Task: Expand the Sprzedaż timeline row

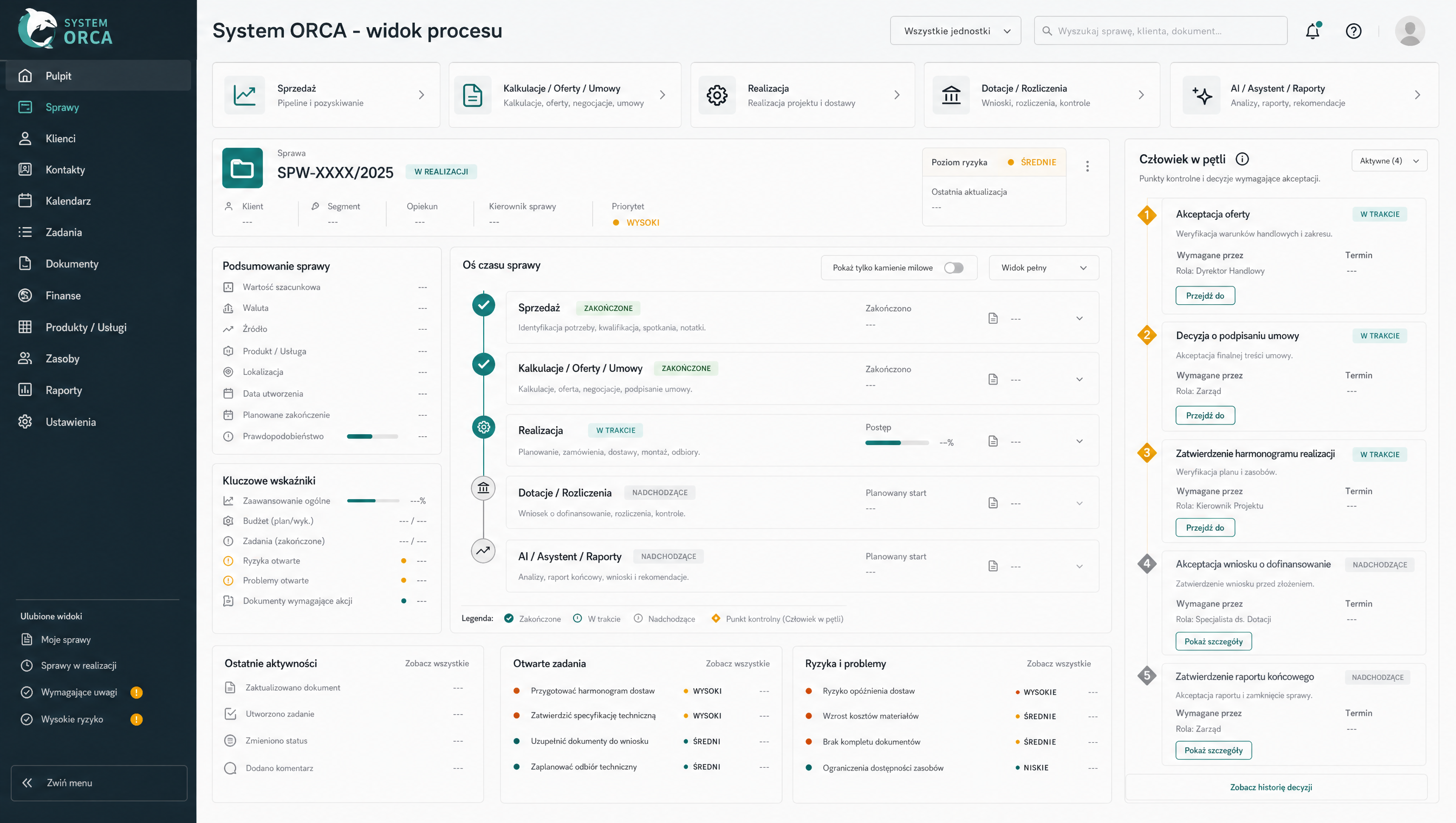Action: click(x=1080, y=318)
